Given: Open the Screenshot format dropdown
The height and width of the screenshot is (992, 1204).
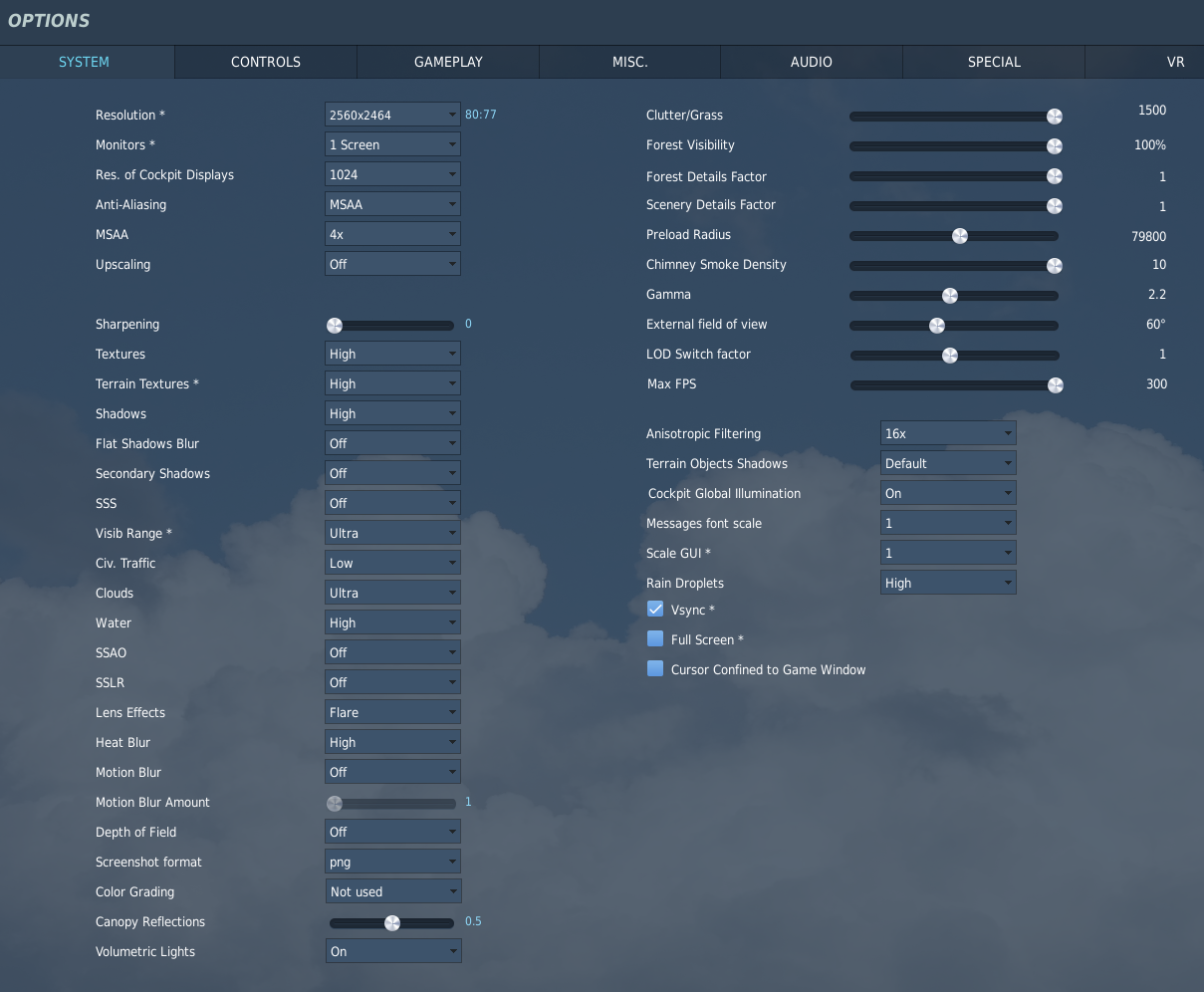Looking at the screenshot, I should 392,862.
